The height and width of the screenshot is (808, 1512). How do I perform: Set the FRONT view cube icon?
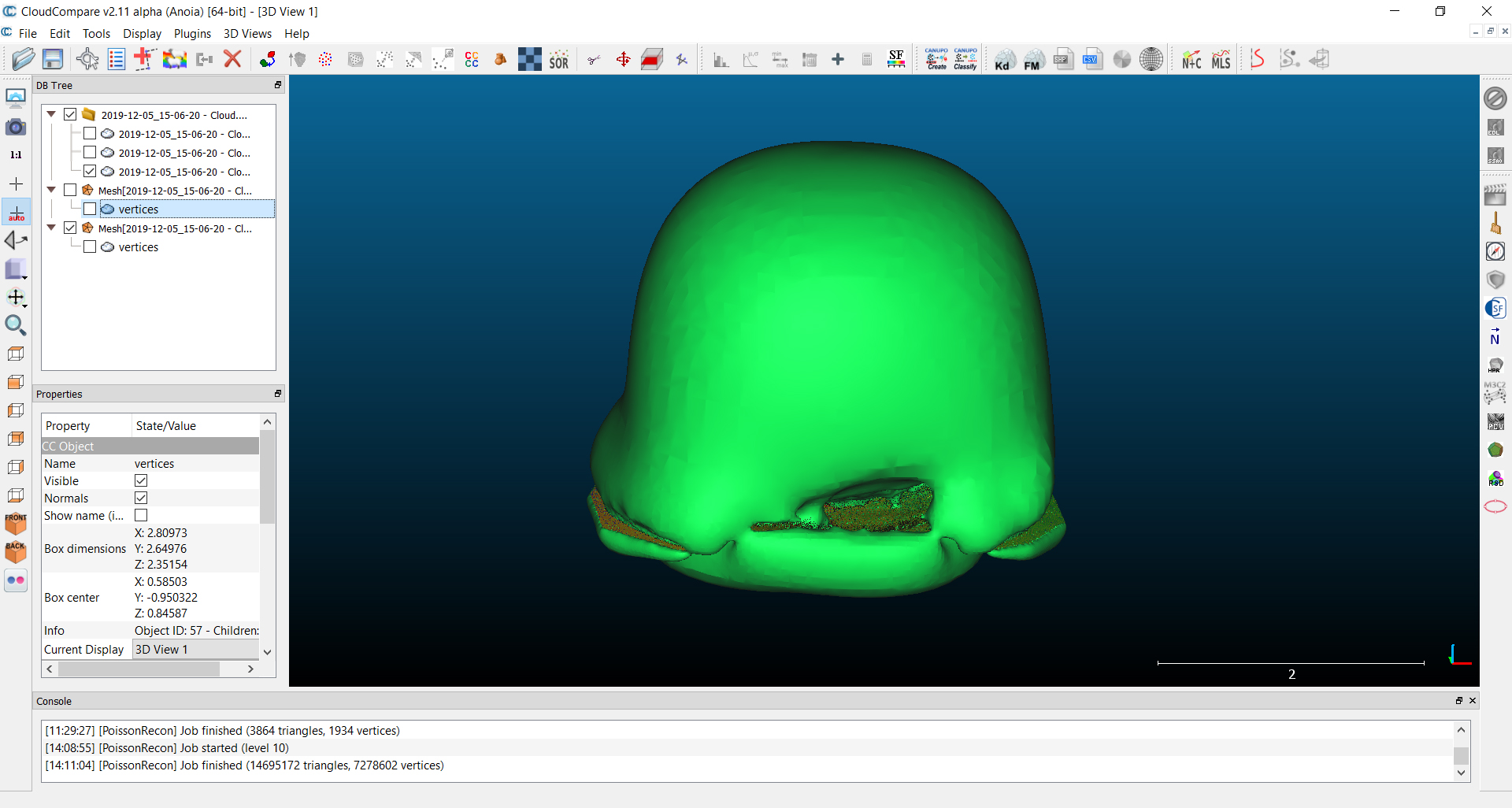point(16,523)
